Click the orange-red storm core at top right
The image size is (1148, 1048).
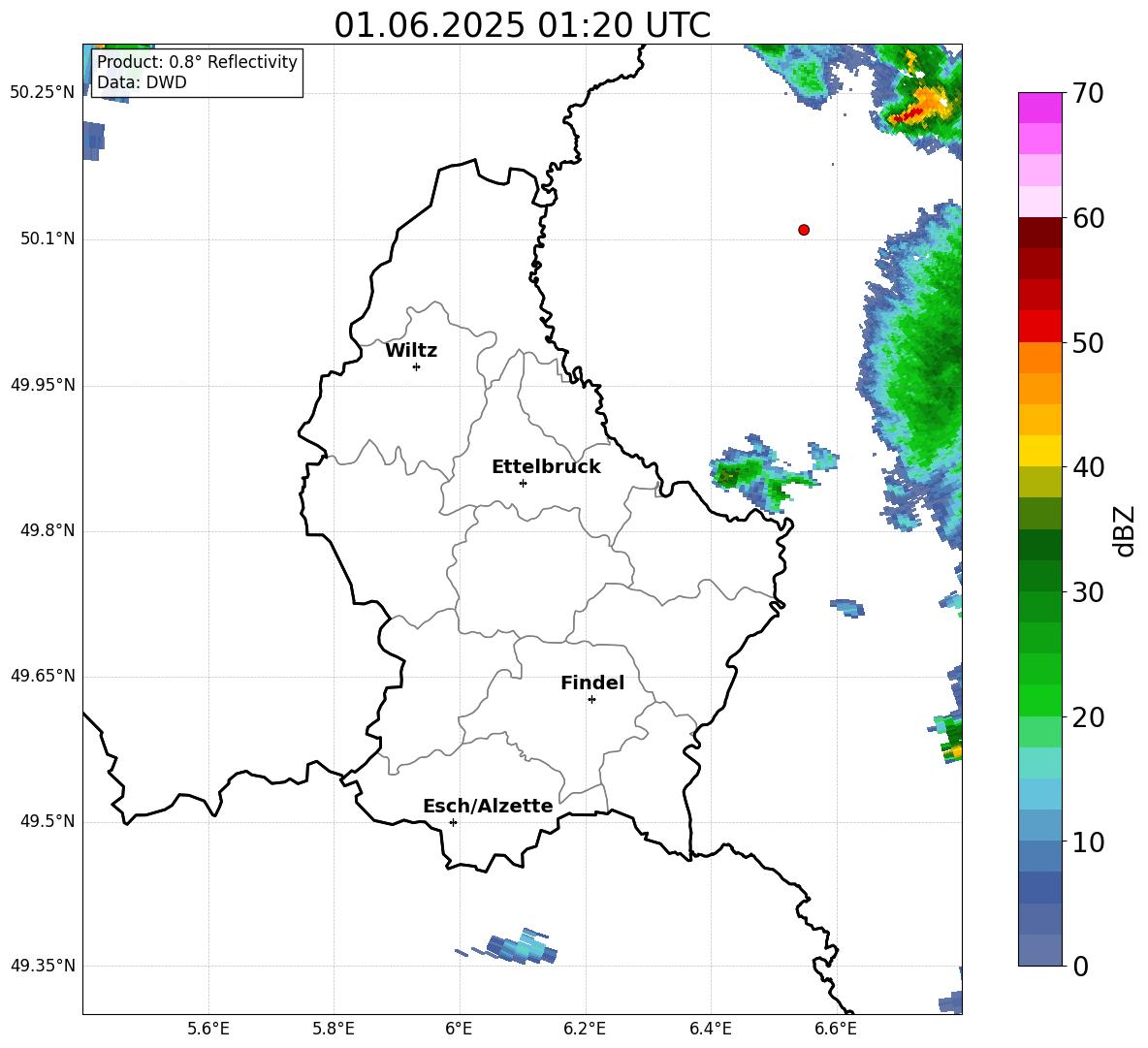coord(919,108)
